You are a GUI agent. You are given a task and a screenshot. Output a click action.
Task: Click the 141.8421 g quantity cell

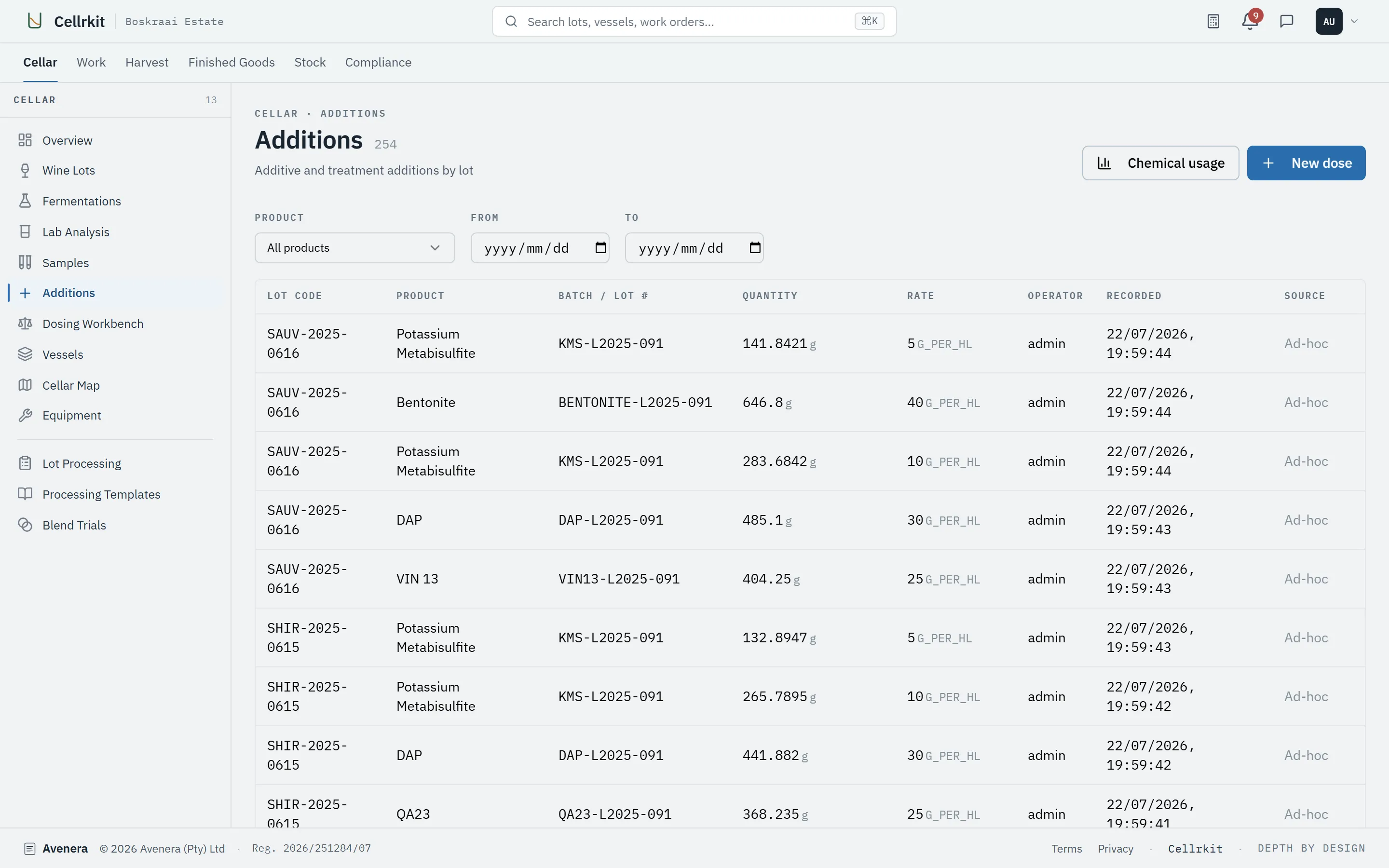click(x=779, y=343)
